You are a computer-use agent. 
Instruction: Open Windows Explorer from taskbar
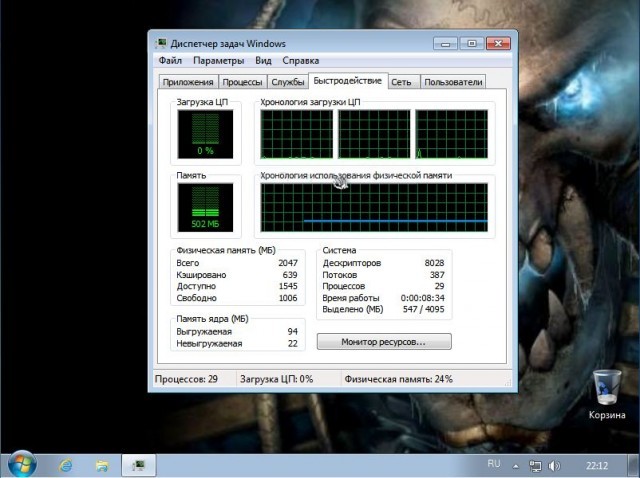102,465
